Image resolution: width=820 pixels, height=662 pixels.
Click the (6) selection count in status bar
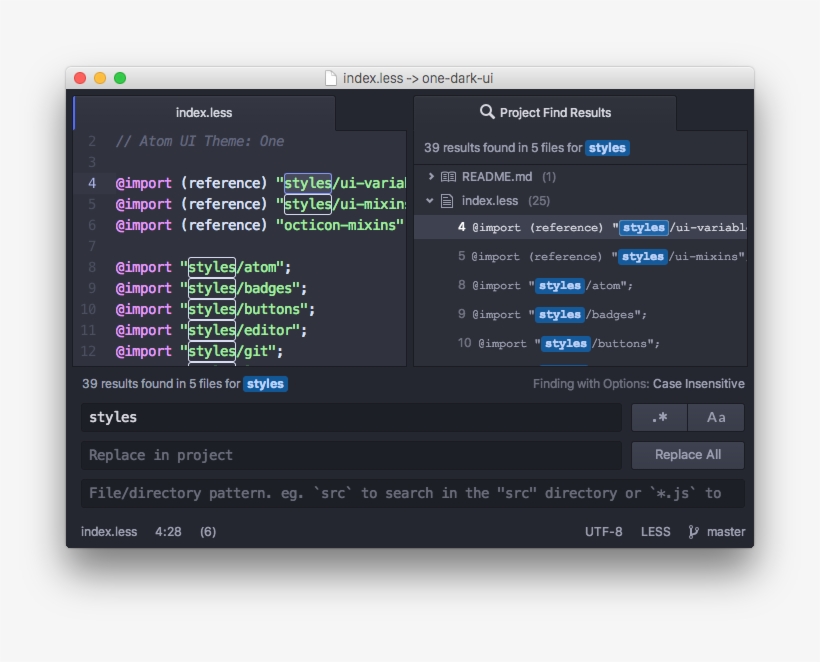208,532
